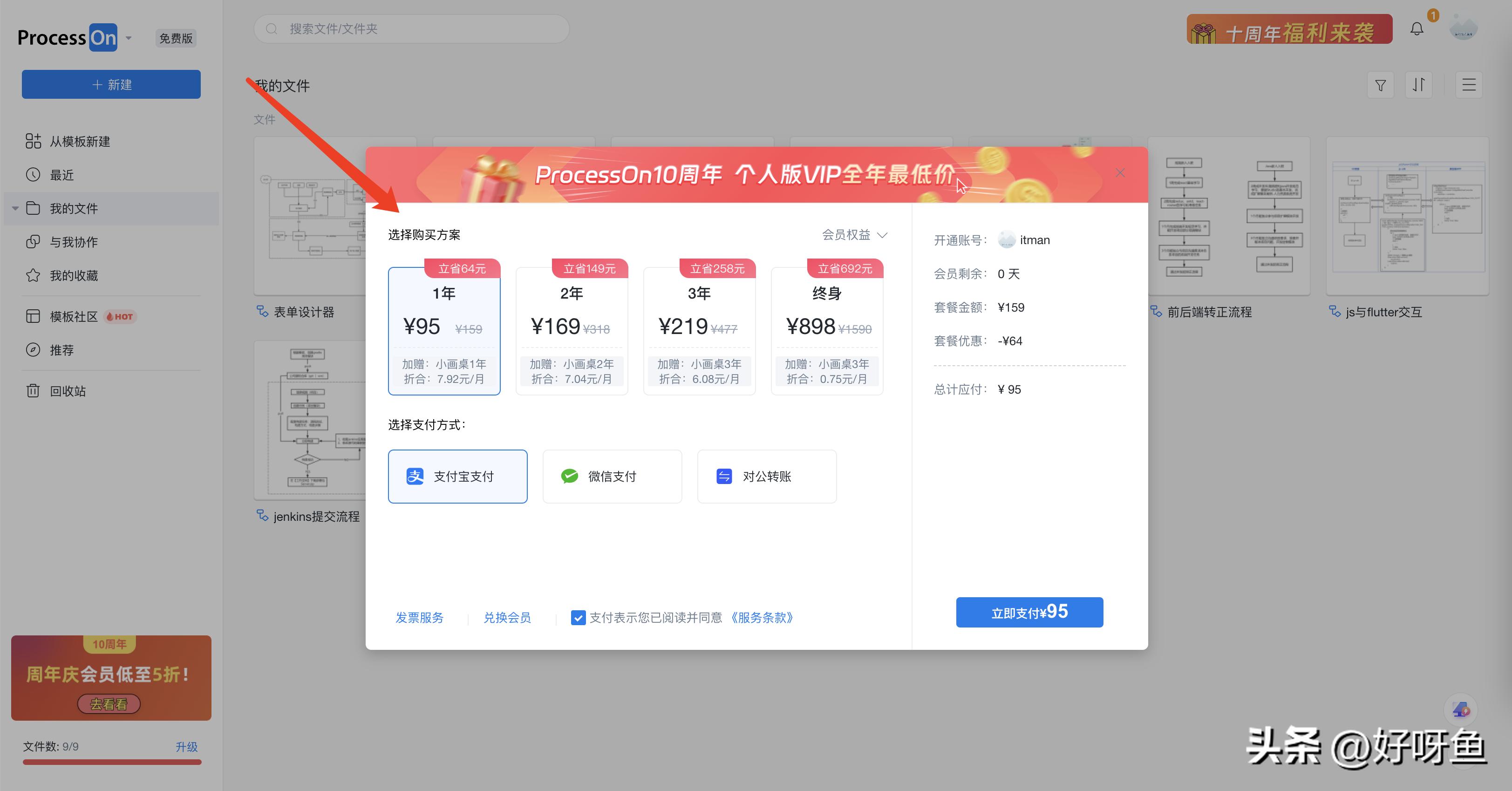
Task: Check the agreement checkbox for 服务条款
Action: (x=579, y=617)
